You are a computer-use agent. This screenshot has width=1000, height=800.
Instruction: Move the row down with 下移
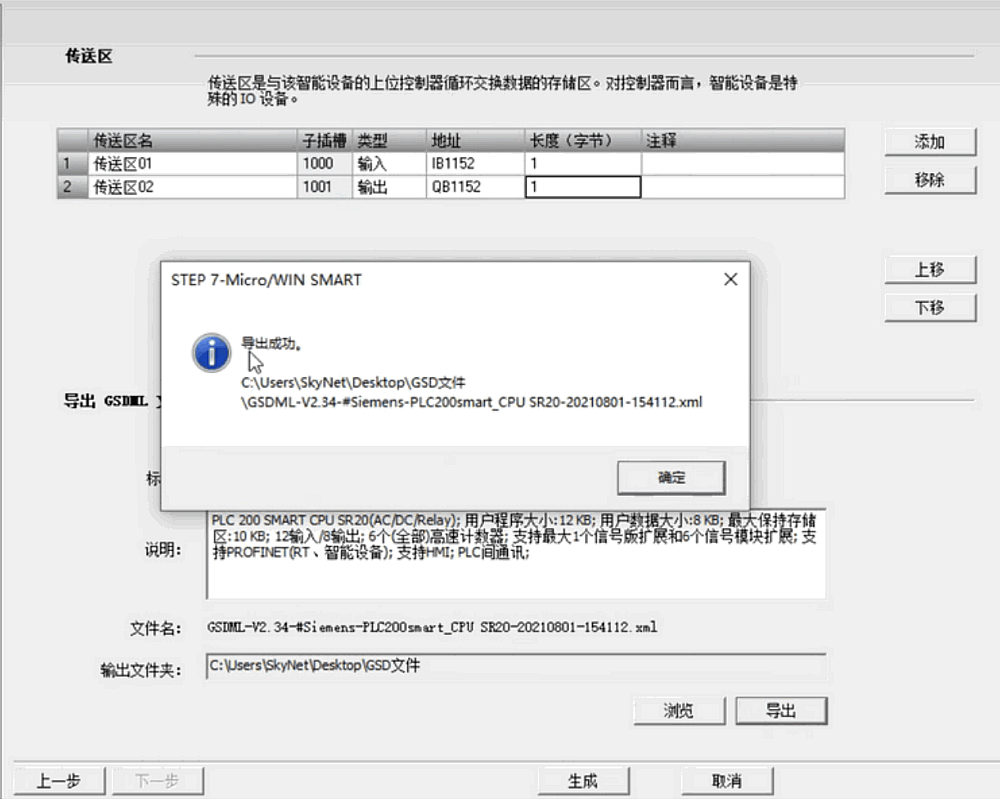[x=929, y=308]
